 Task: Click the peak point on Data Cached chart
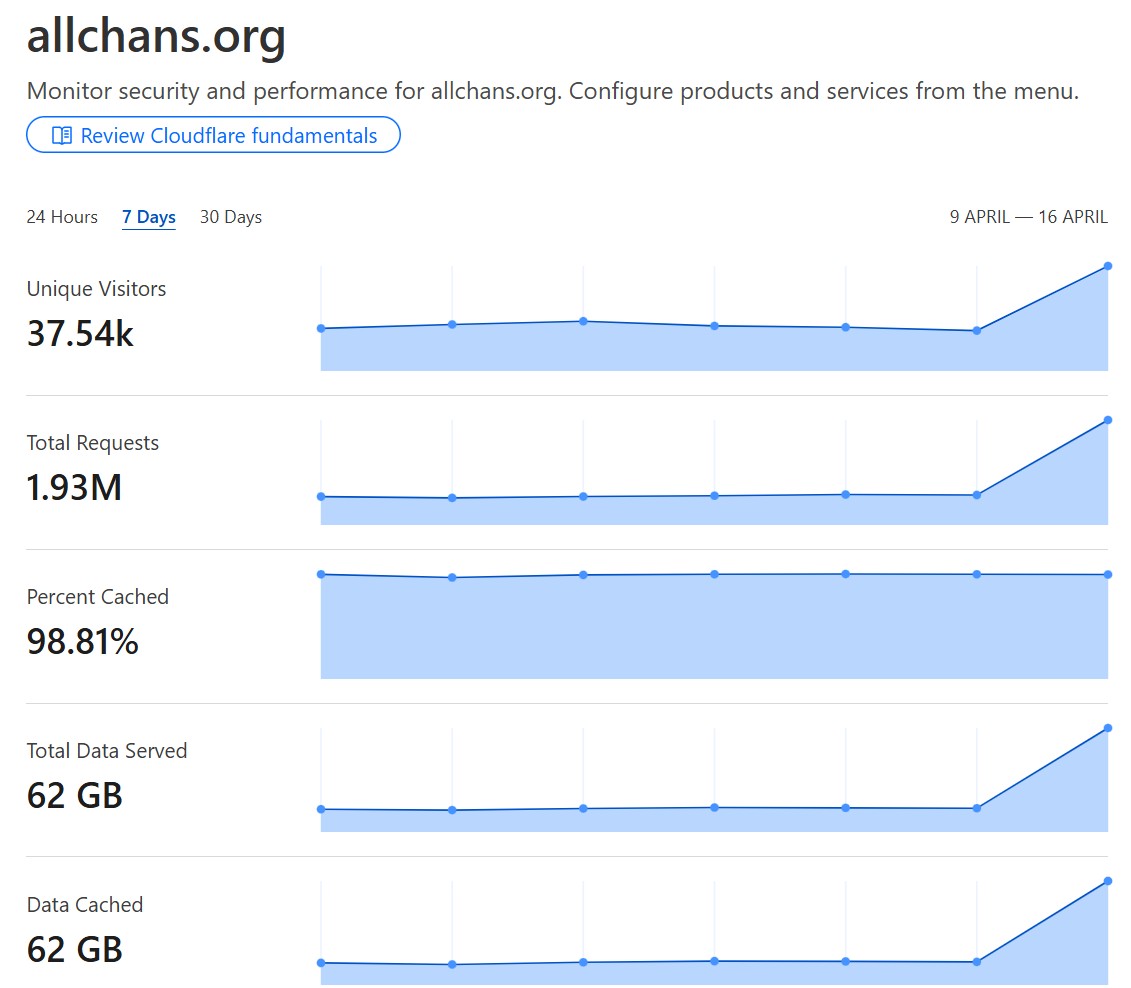point(1108,881)
